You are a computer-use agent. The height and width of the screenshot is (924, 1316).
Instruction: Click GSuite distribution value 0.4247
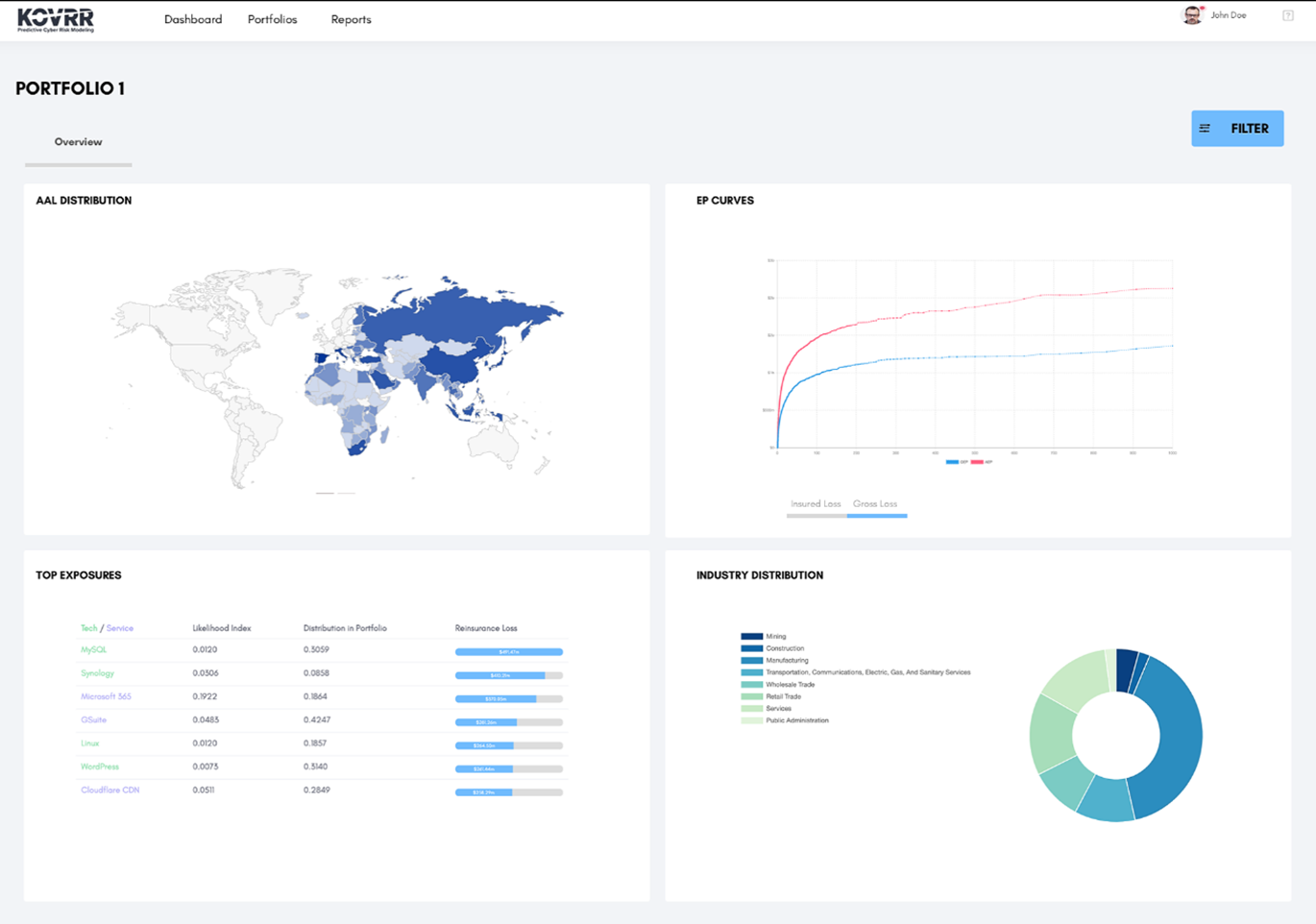317,719
